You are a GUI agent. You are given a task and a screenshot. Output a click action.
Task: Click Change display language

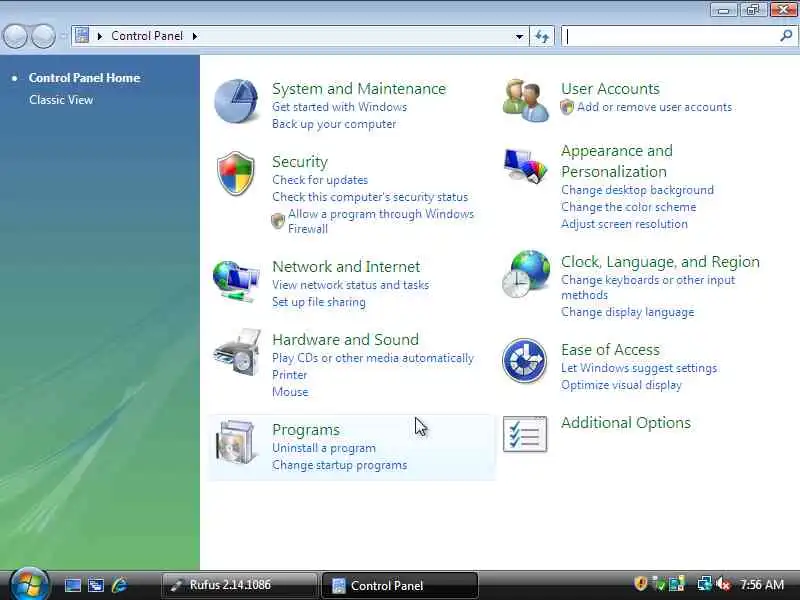coord(628,312)
